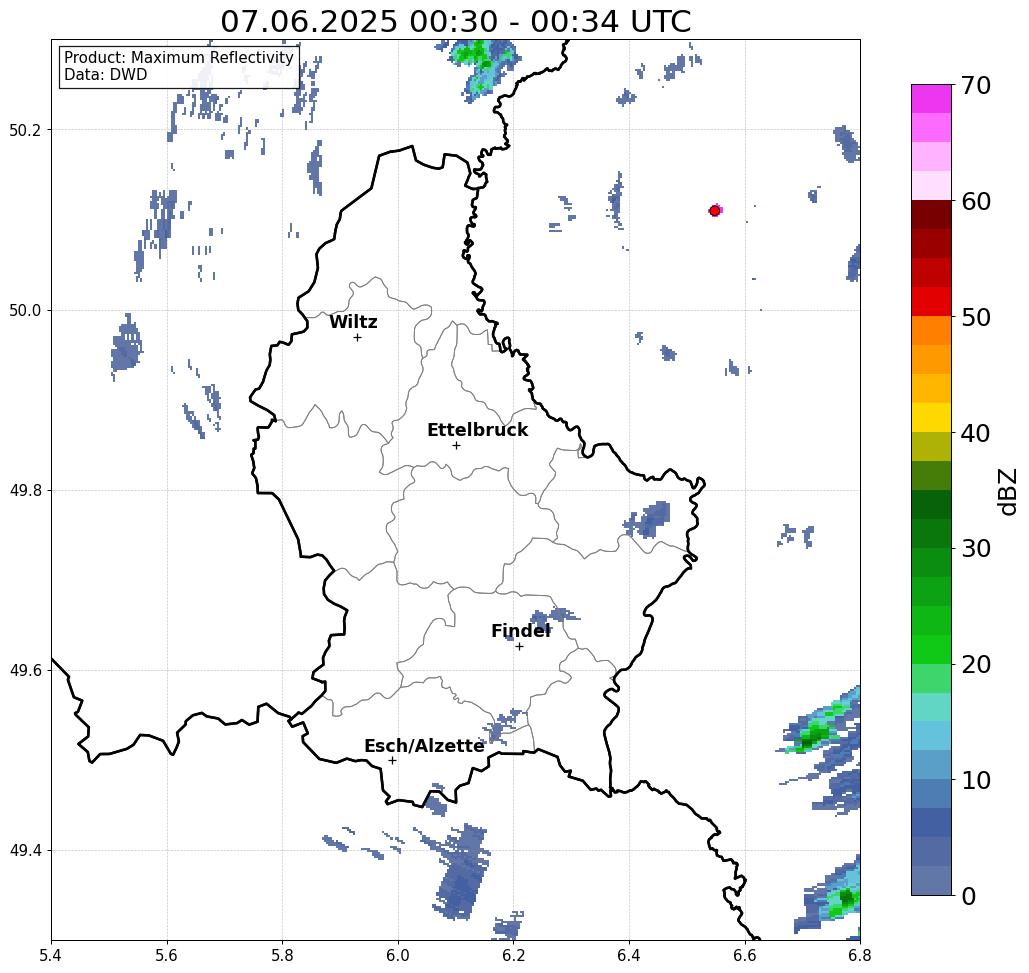This screenshot has height=973, width=1029.
Task: Pick the magenta top colorbar swatch
Action: pyautogui.click(x=931, y=99)
